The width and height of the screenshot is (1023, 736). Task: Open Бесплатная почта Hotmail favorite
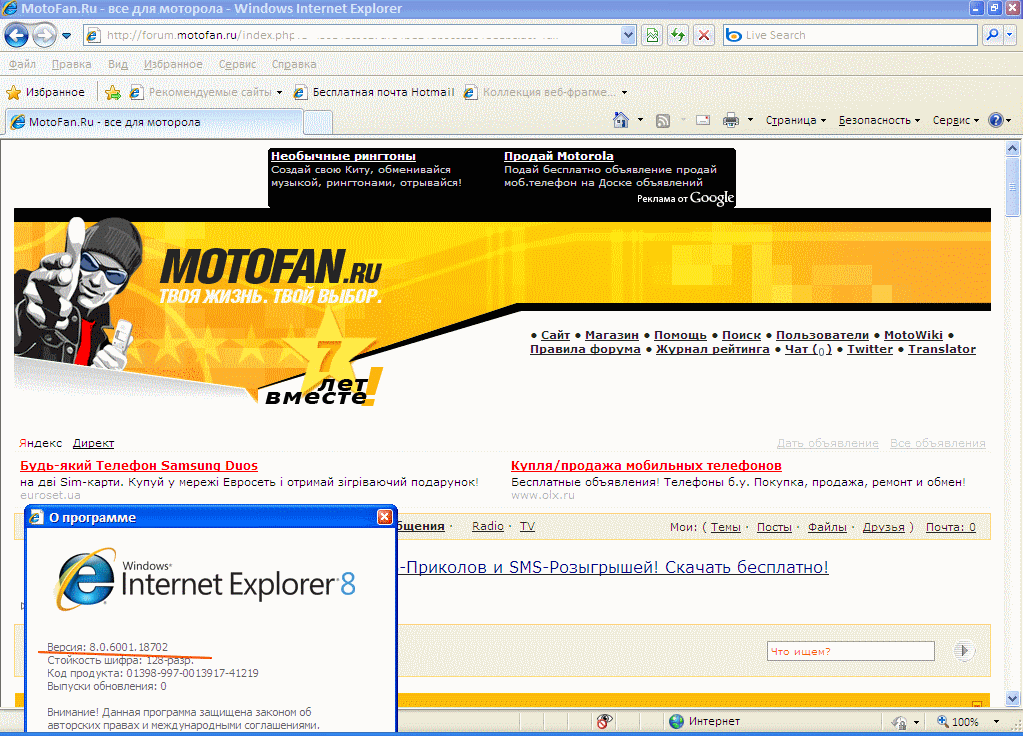374,92
